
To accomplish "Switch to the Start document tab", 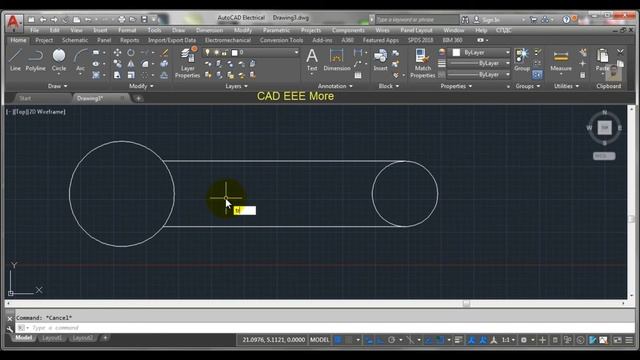I will pos(25,98).
